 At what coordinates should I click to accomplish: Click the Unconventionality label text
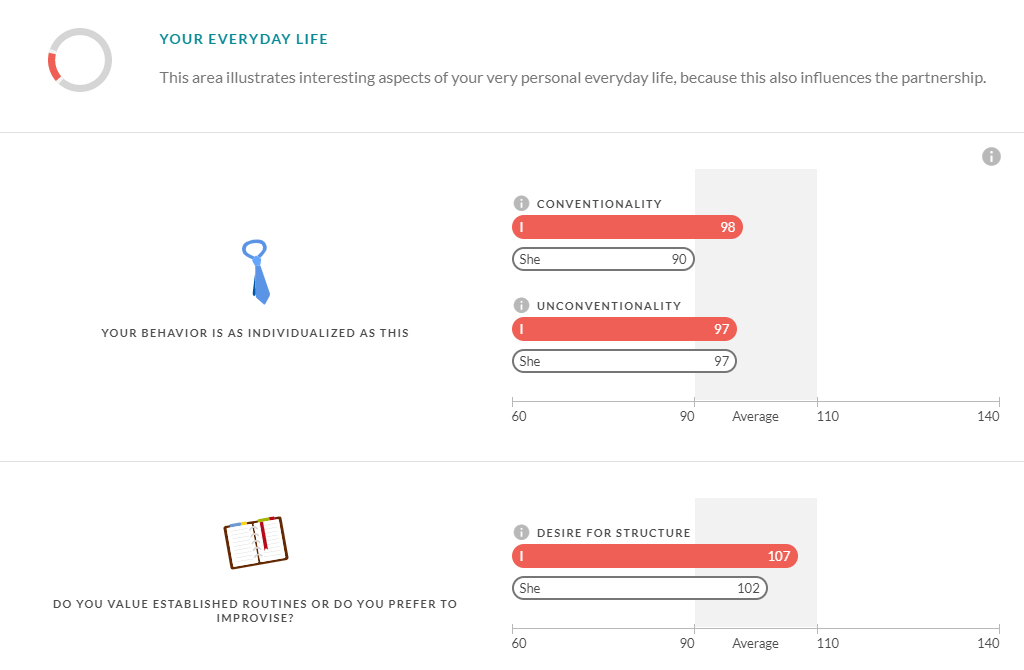608,306
